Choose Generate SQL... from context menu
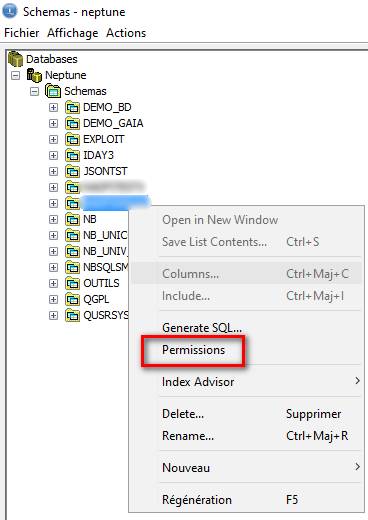Screen dimensions: 368x520 tap(202, 328)
